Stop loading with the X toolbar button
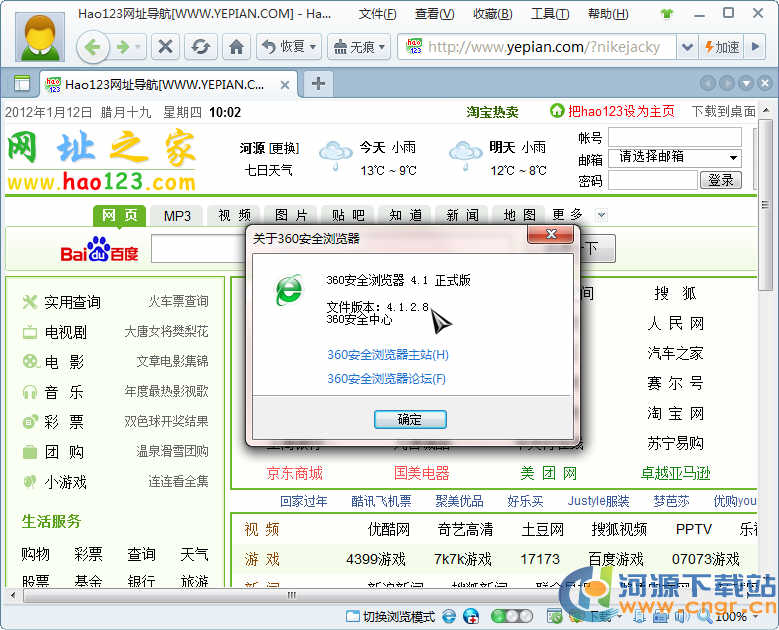The width and height of the screenshot is (779, 630). [165, 47]
